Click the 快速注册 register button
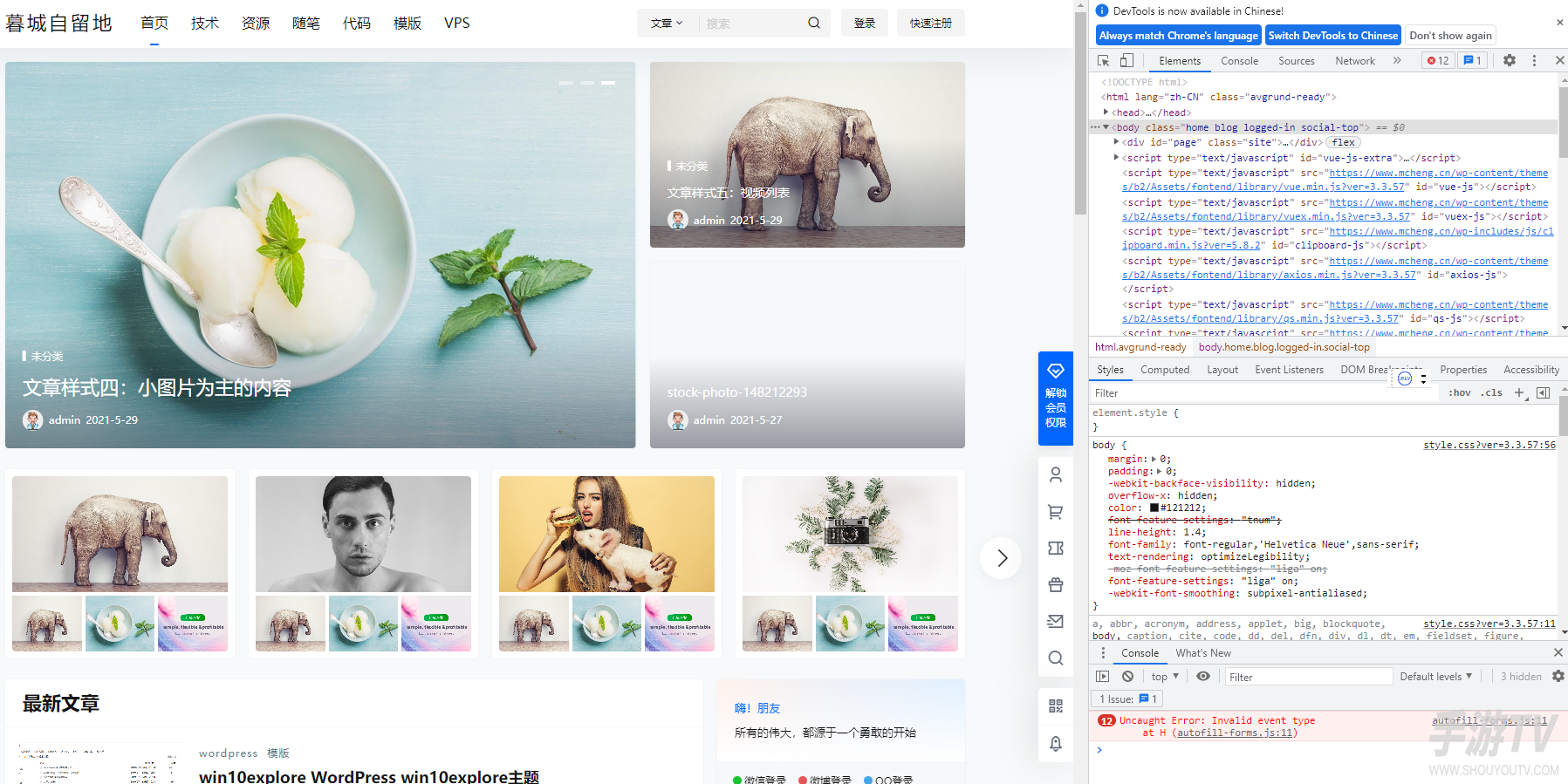Viewport: 1568px width, 784px height. [931, 23]
